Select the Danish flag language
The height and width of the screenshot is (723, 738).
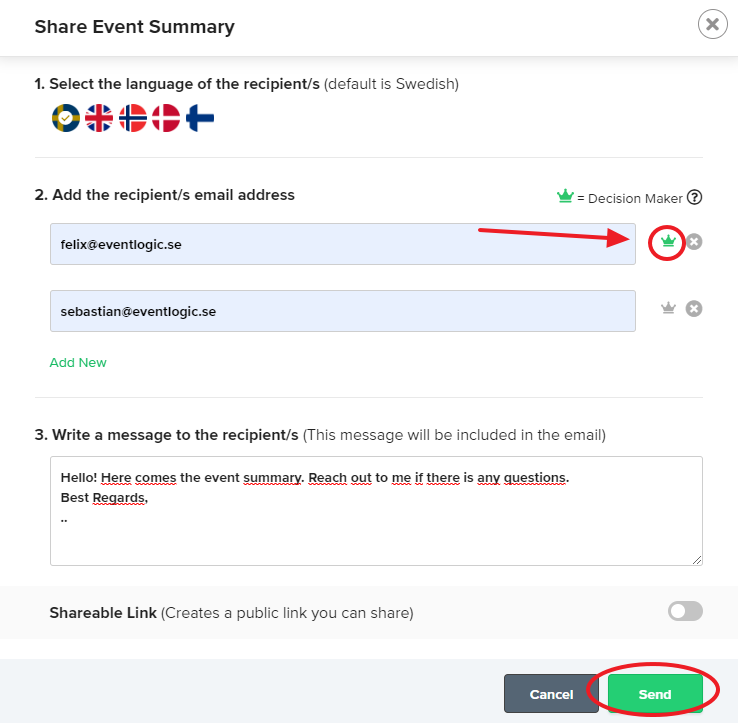tap(166, 118)
